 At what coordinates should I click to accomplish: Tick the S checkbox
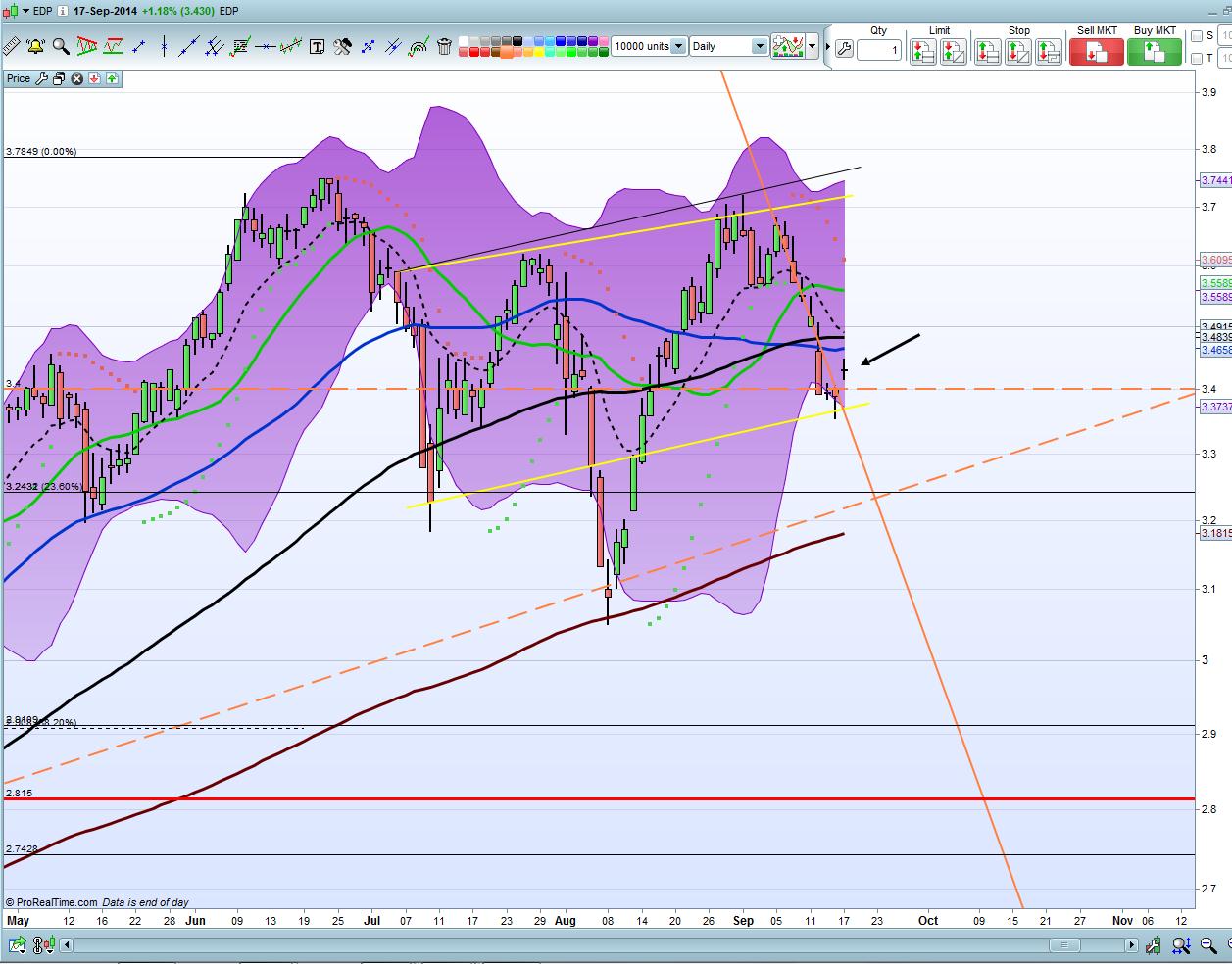tap(1196, 36)
